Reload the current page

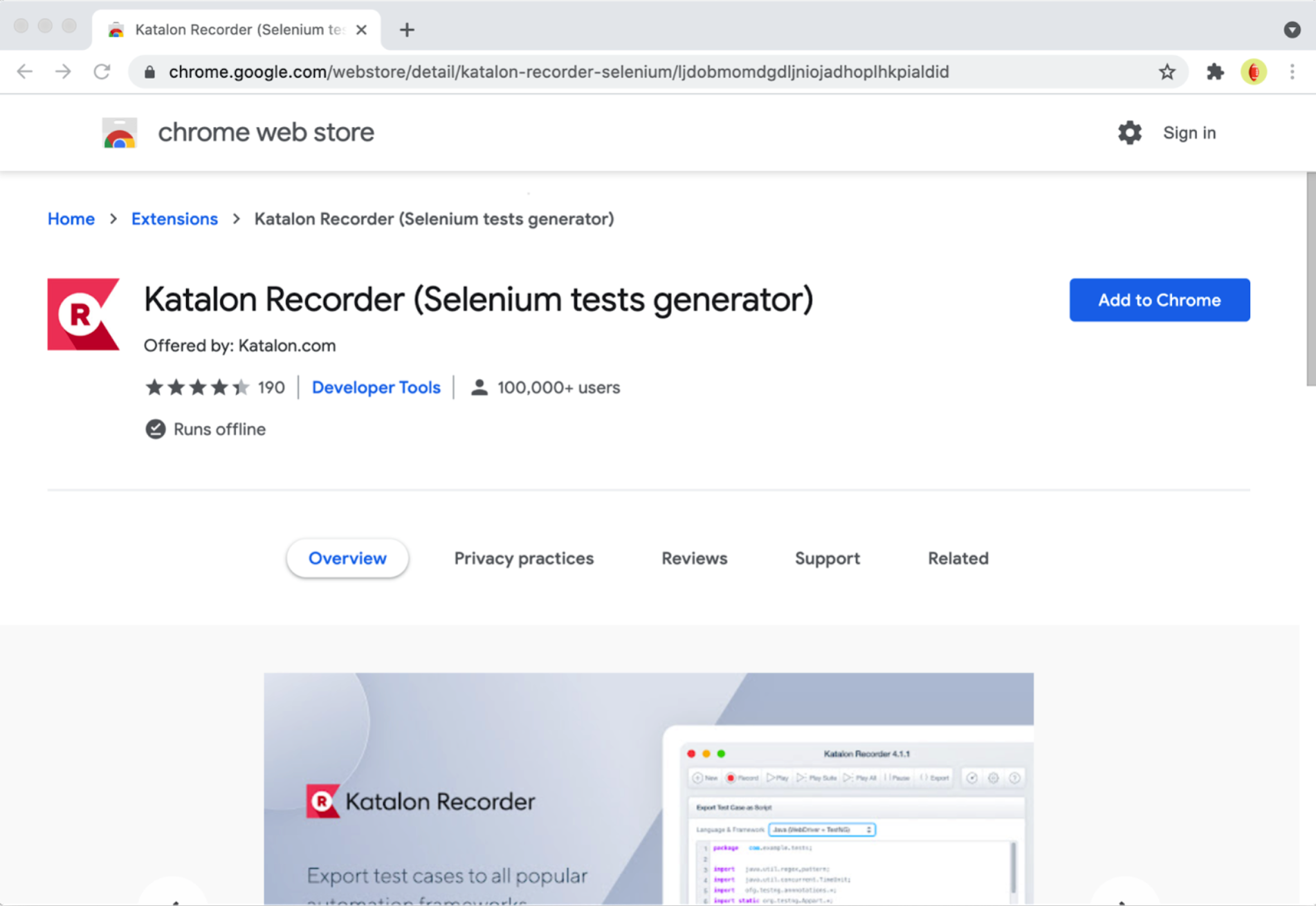(102, 72)
